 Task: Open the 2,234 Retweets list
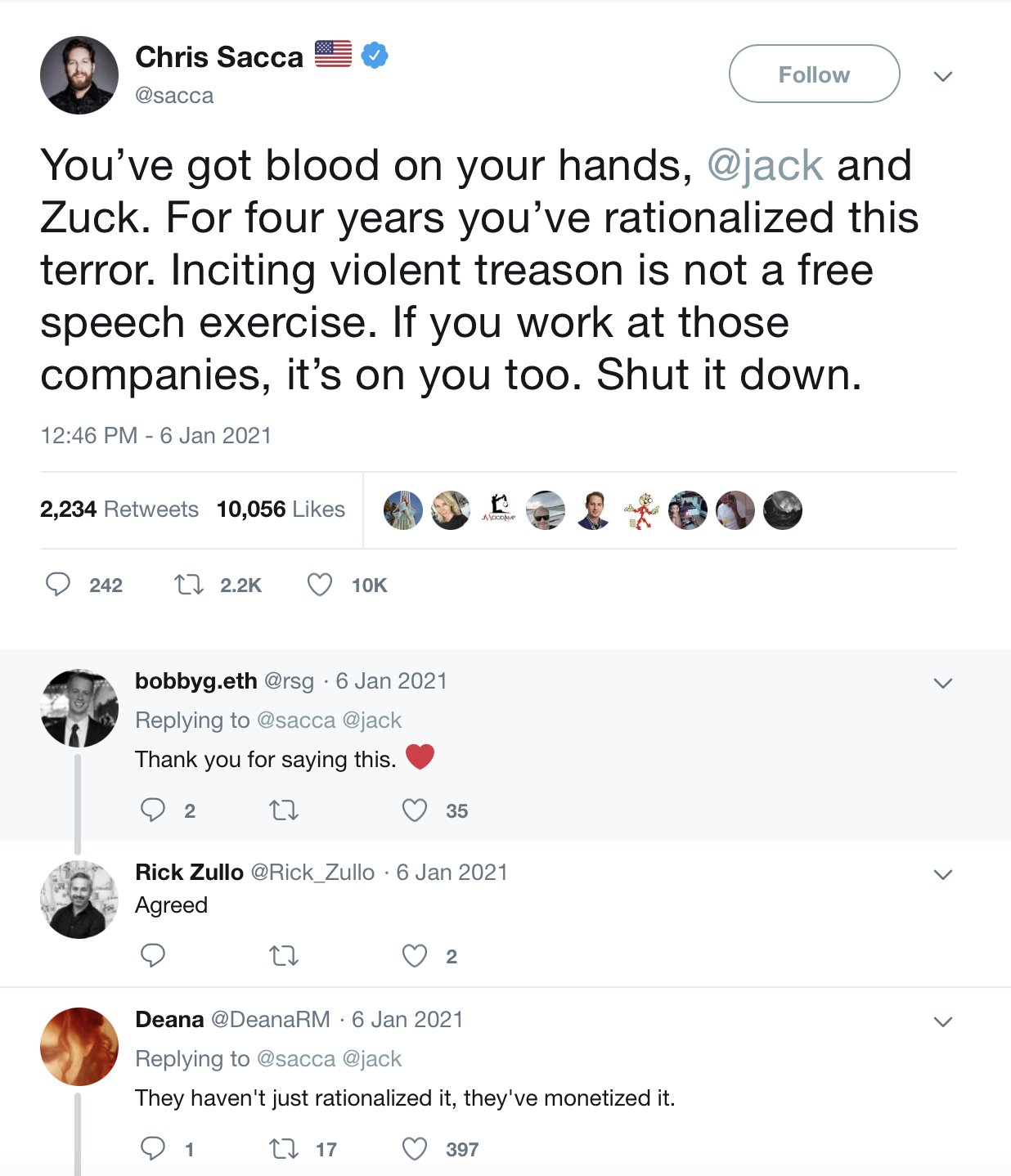click(x=119, y=509)
